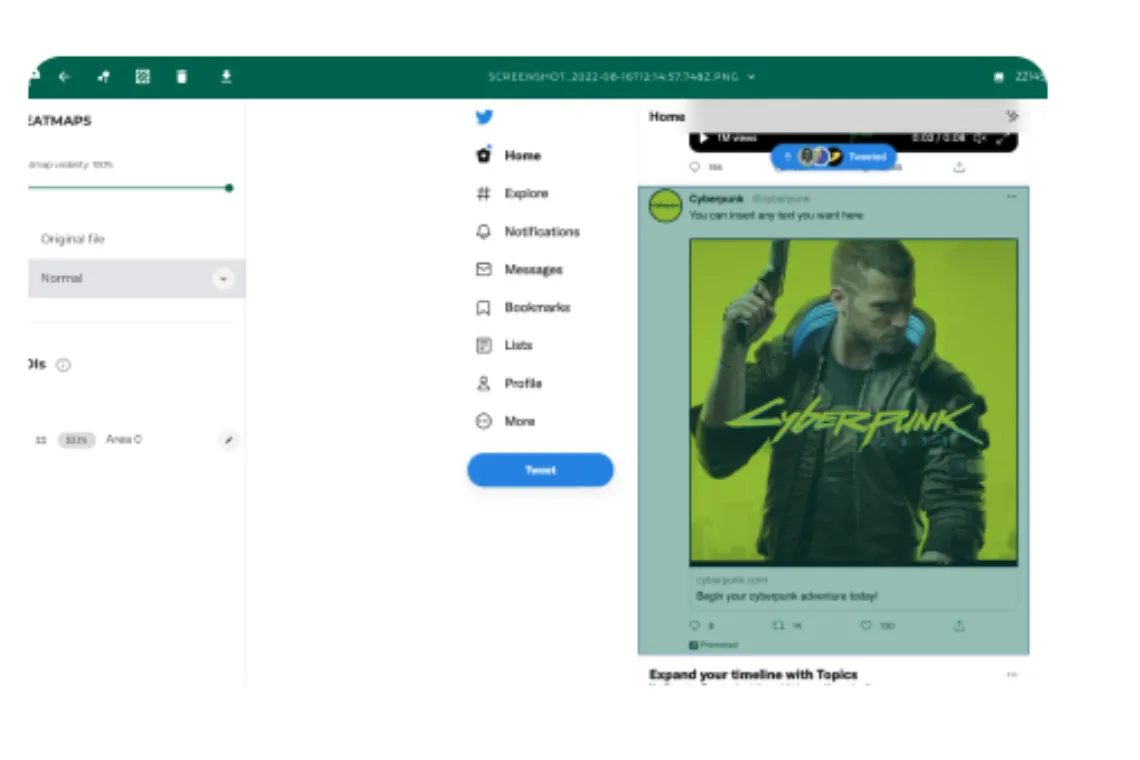The height and width of the screenshot is (760, 1140).
Task: Expand the video to fullscreen
Action: [x=1003, y=138]
